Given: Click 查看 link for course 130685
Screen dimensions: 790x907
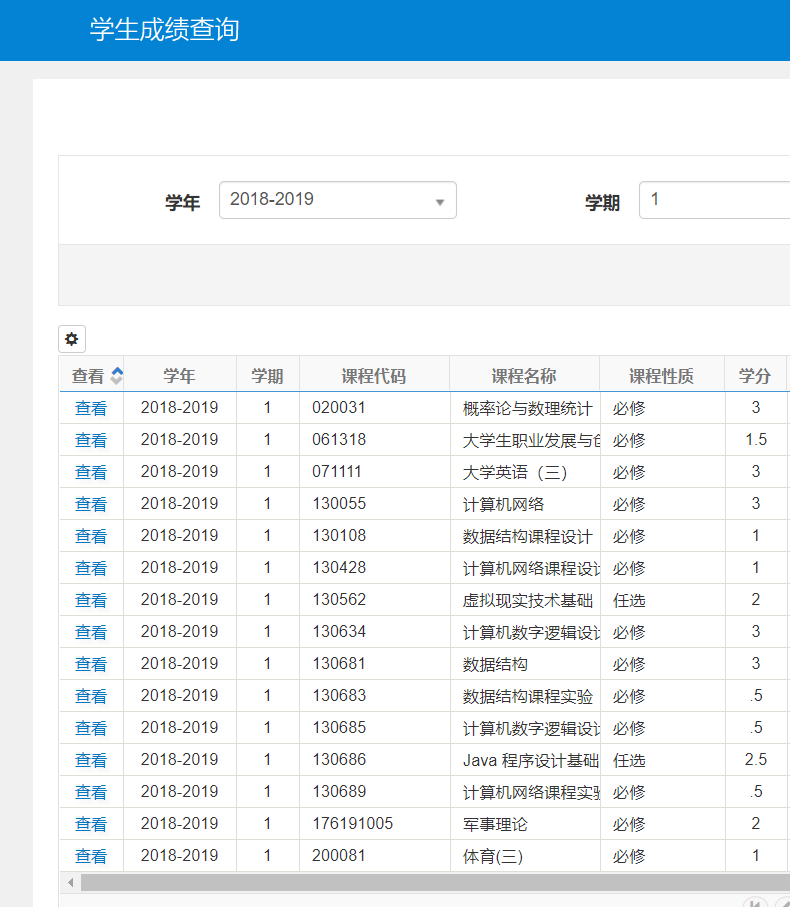Looking at the screenshot, I should pos(91,728).
